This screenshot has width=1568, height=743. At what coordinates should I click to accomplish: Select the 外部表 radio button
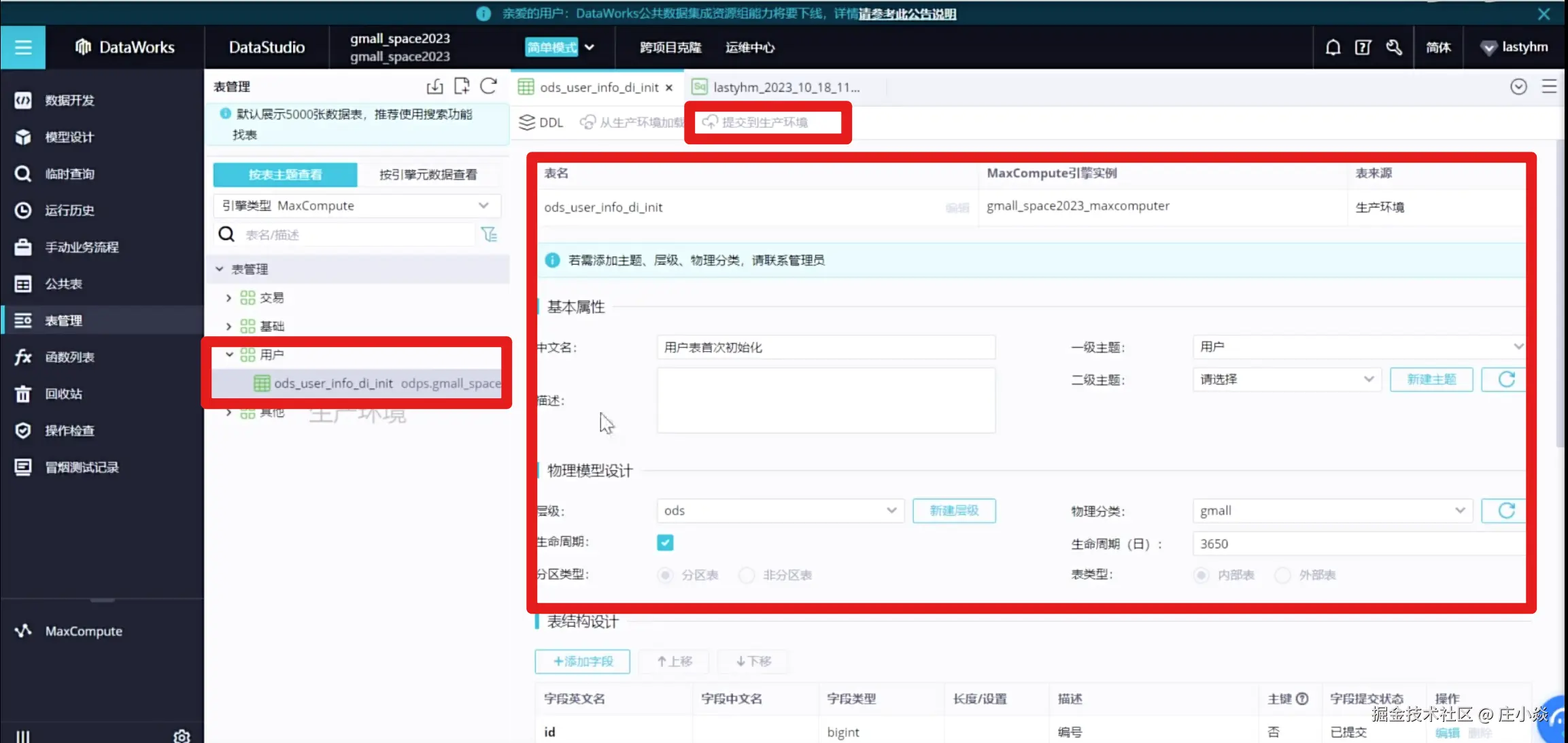click(1282, 576)
